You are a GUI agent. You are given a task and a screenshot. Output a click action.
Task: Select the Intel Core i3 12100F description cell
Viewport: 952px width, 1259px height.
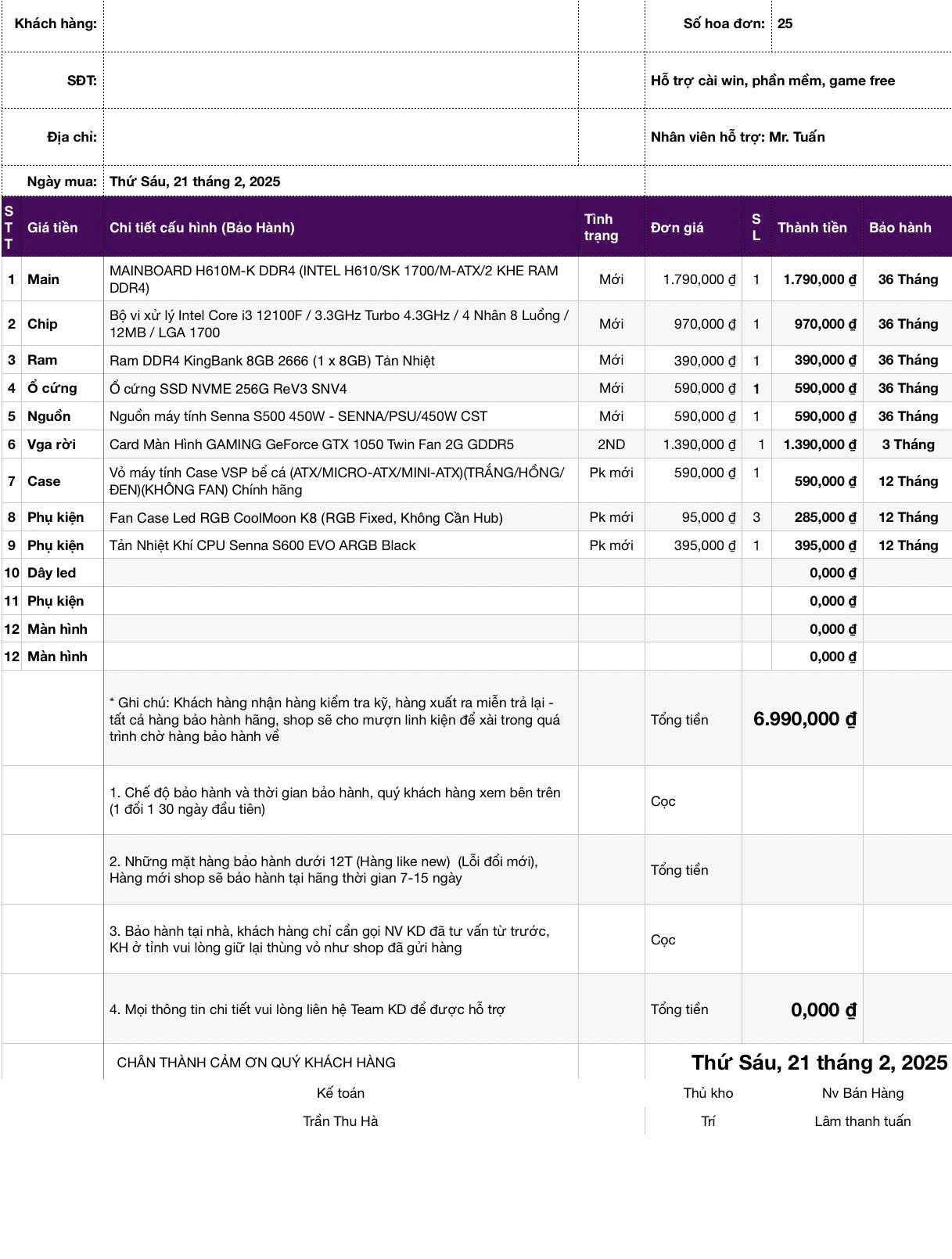click(339, 324)
